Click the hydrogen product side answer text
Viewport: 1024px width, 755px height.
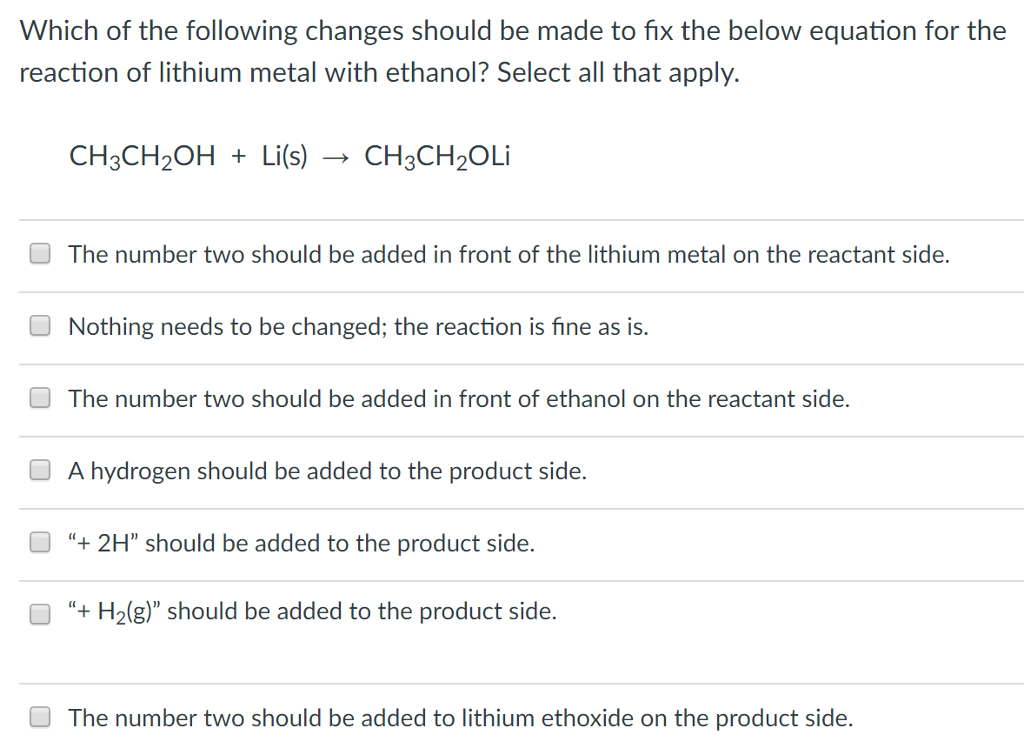click(326, 470)
